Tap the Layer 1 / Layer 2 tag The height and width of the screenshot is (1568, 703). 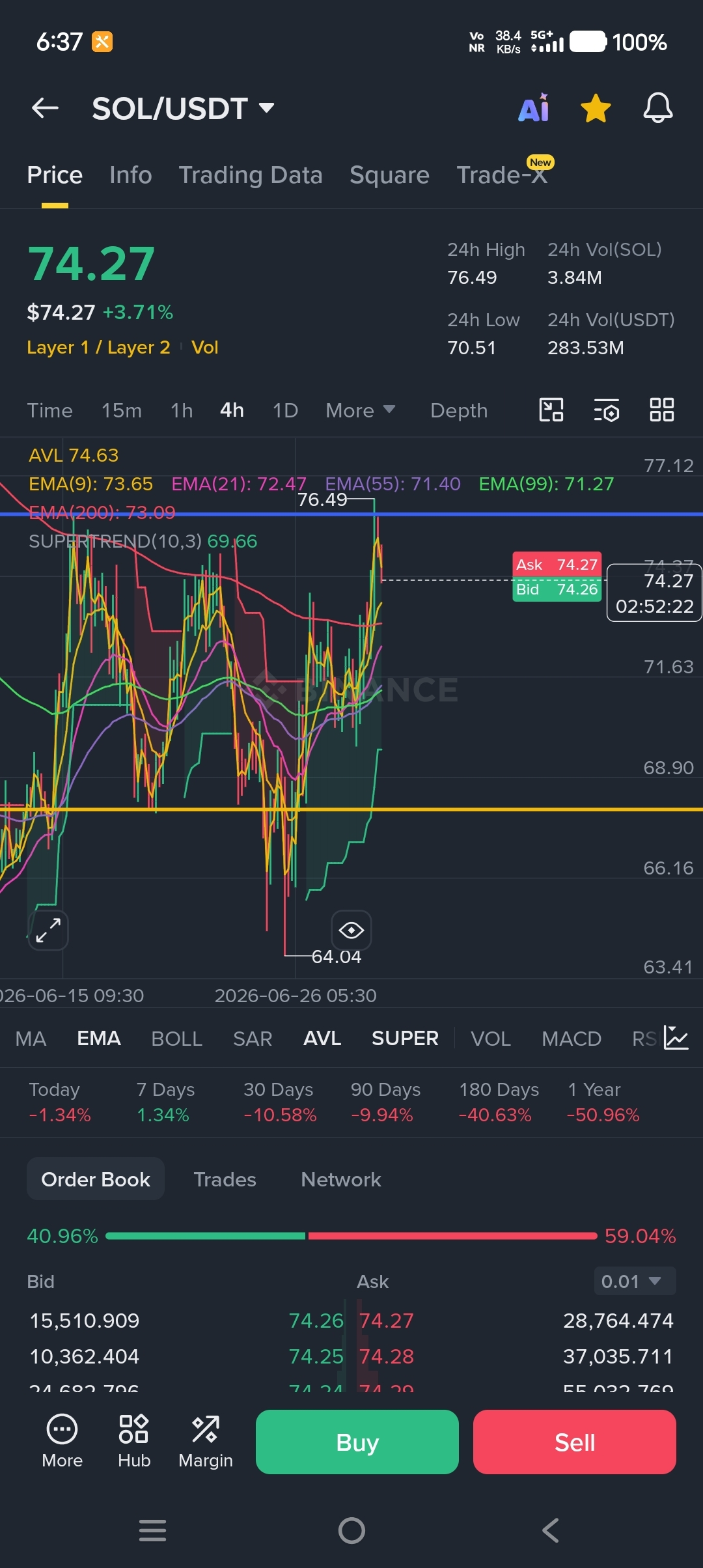98,347
